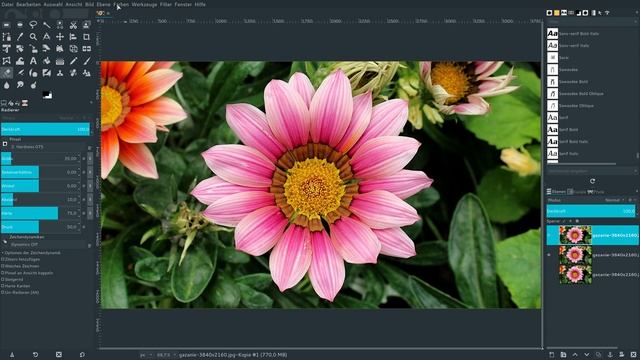Toggle visibility of the highlighted top gazanie layer
Screen dimensions: 640x360
point(549,235)
